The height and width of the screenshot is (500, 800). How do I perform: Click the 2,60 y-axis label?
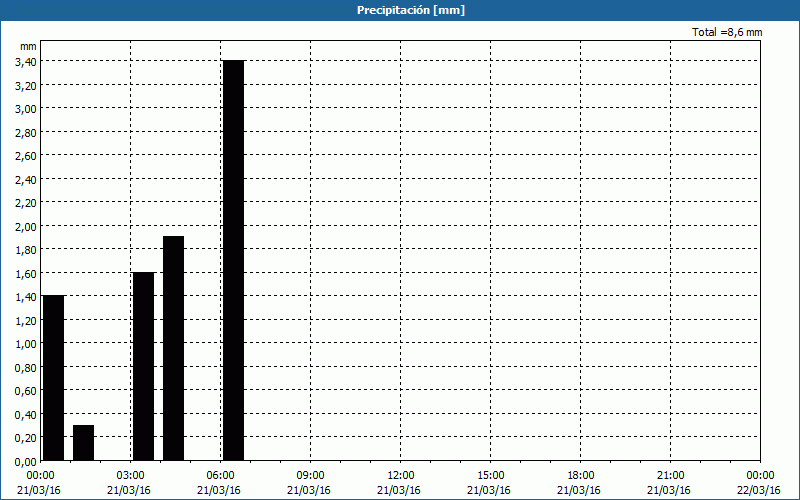26,156
